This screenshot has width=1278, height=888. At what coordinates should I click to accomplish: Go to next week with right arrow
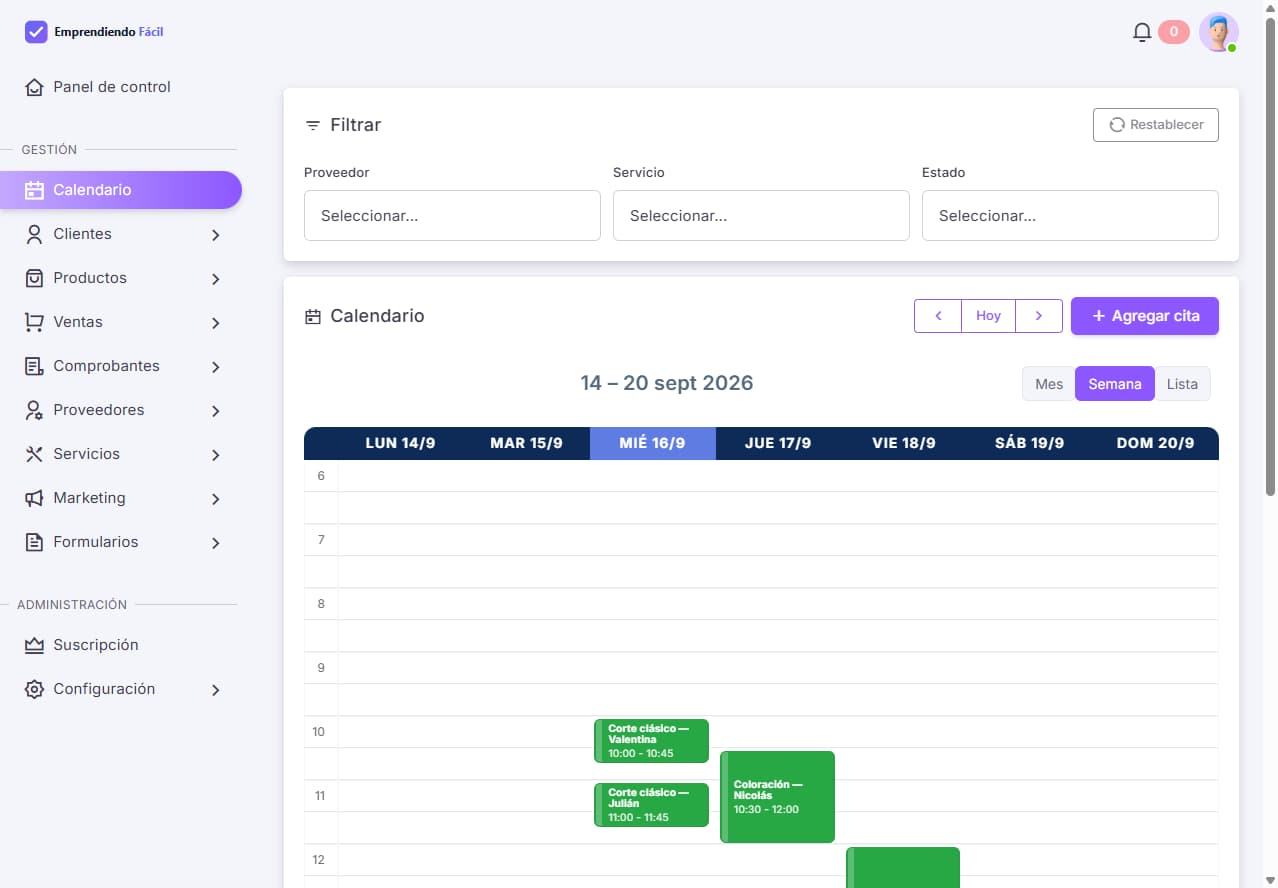[x=1039, y=316]
